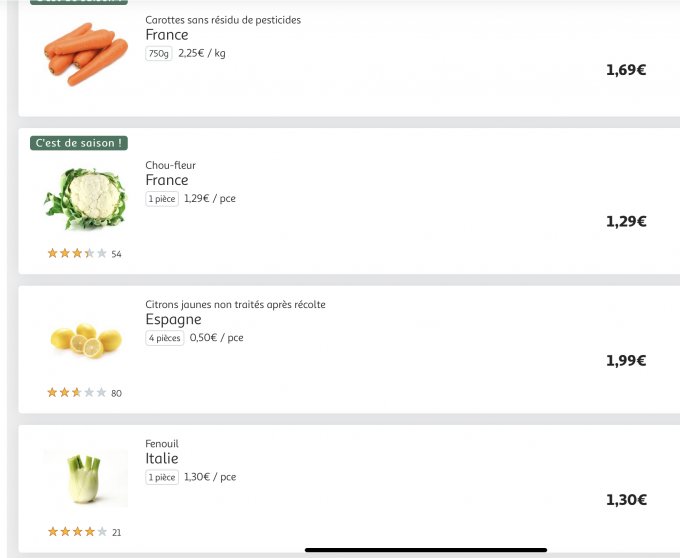This screenshot has width=680, height=558.
Task: Select the '1 pièce' tag on Fenouil
Action: (162, 477)
